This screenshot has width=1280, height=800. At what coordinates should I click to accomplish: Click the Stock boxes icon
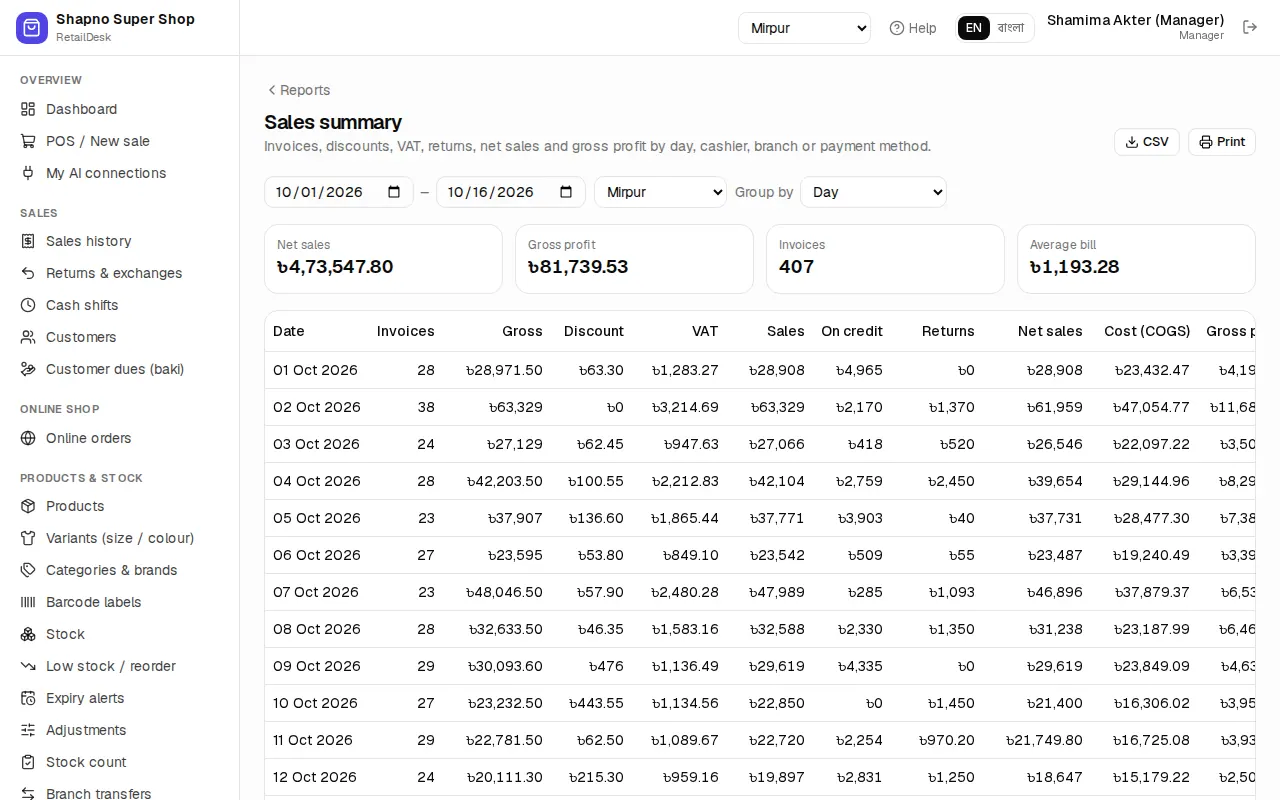(28, 634)
